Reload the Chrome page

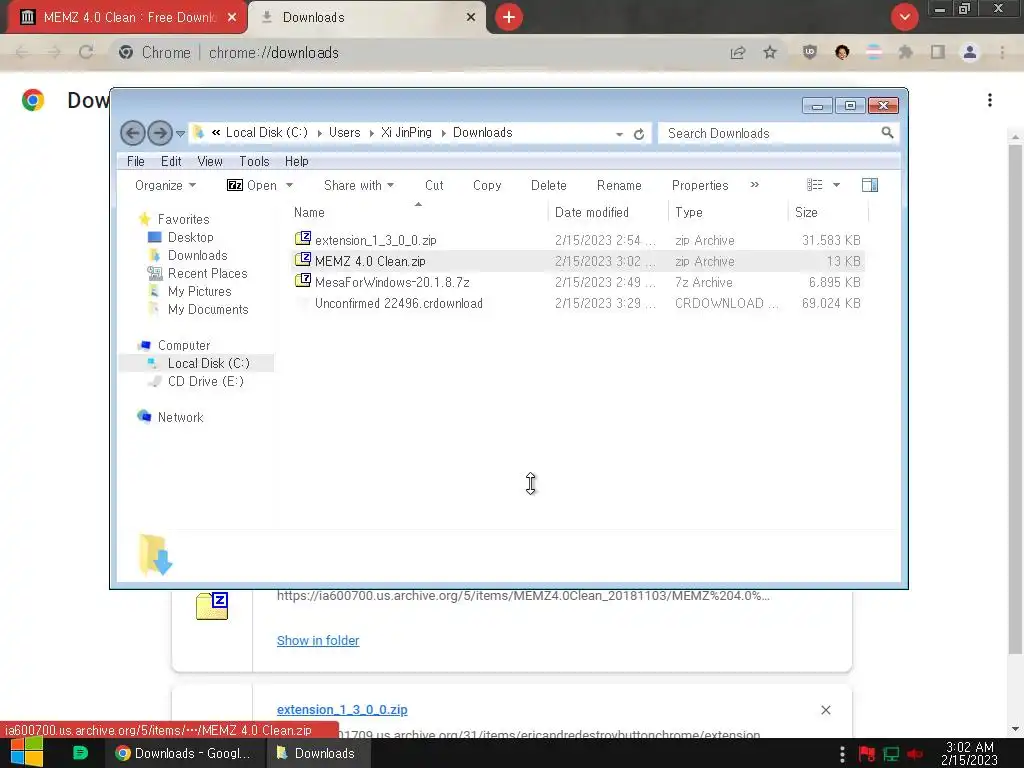point(86,52)
